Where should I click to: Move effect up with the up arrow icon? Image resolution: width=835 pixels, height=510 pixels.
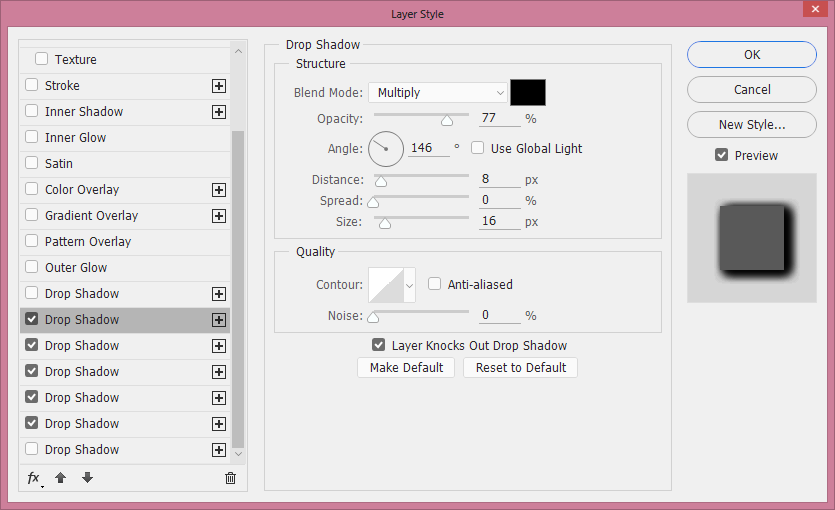click(x=61, y=478)
